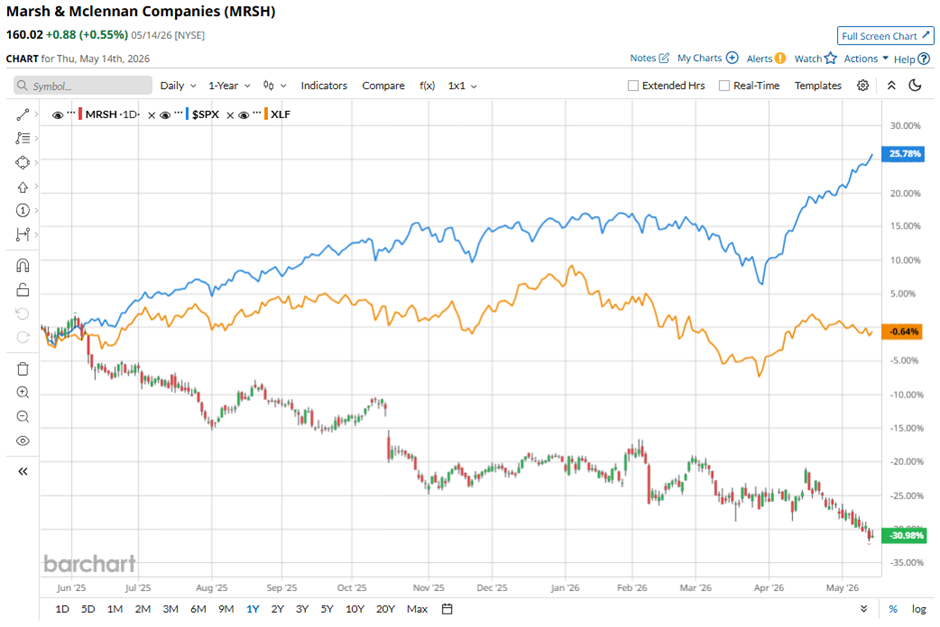Screen dimensions: 940x627
Task: Select the trend line drawing tool
Action: coord(23,114)
